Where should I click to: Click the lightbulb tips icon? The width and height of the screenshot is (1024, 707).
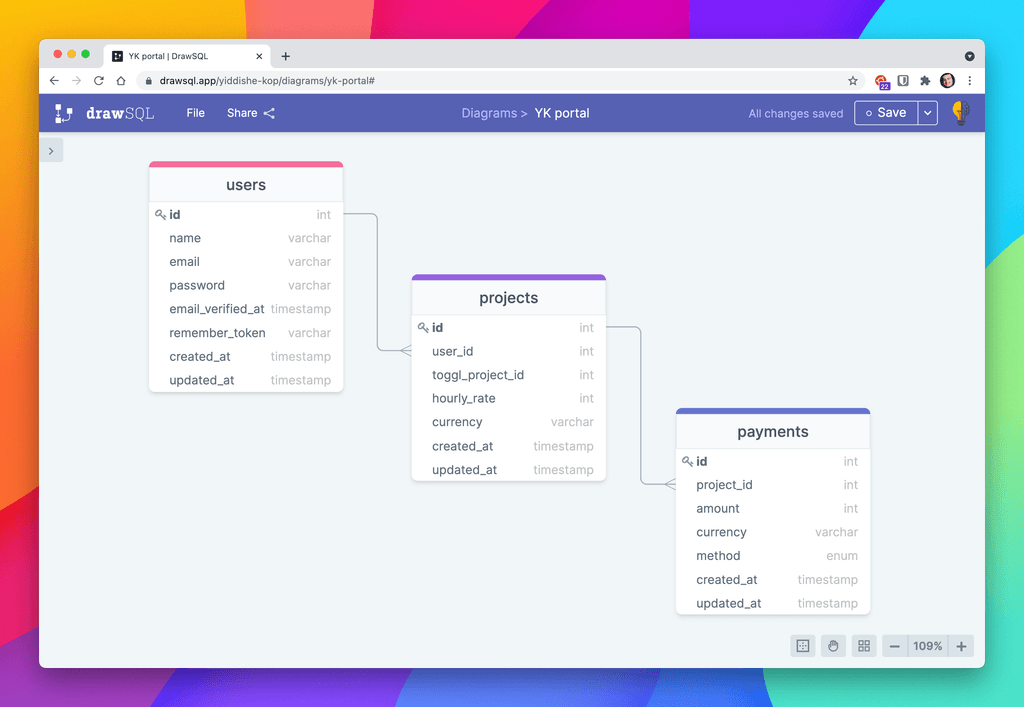961,113
